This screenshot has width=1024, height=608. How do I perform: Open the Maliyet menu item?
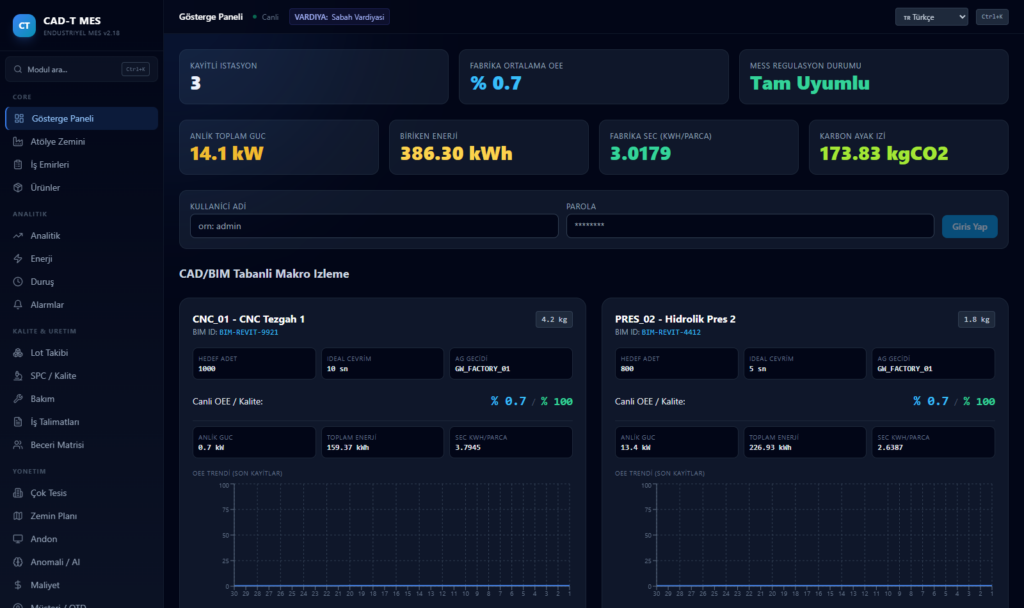(x=82, y=585)
